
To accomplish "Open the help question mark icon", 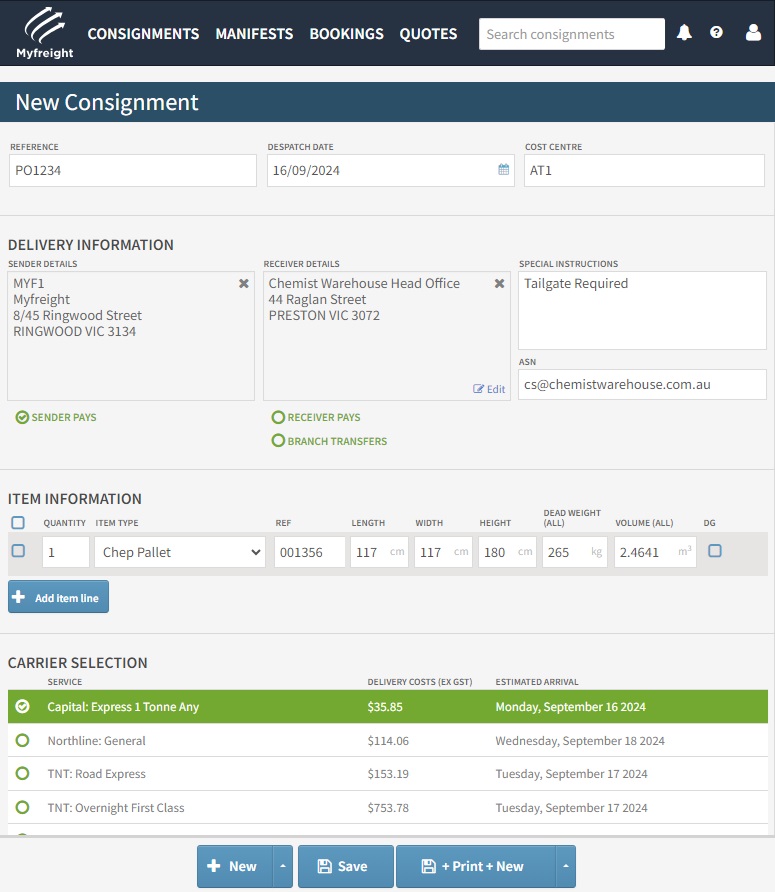I will 716,32.
